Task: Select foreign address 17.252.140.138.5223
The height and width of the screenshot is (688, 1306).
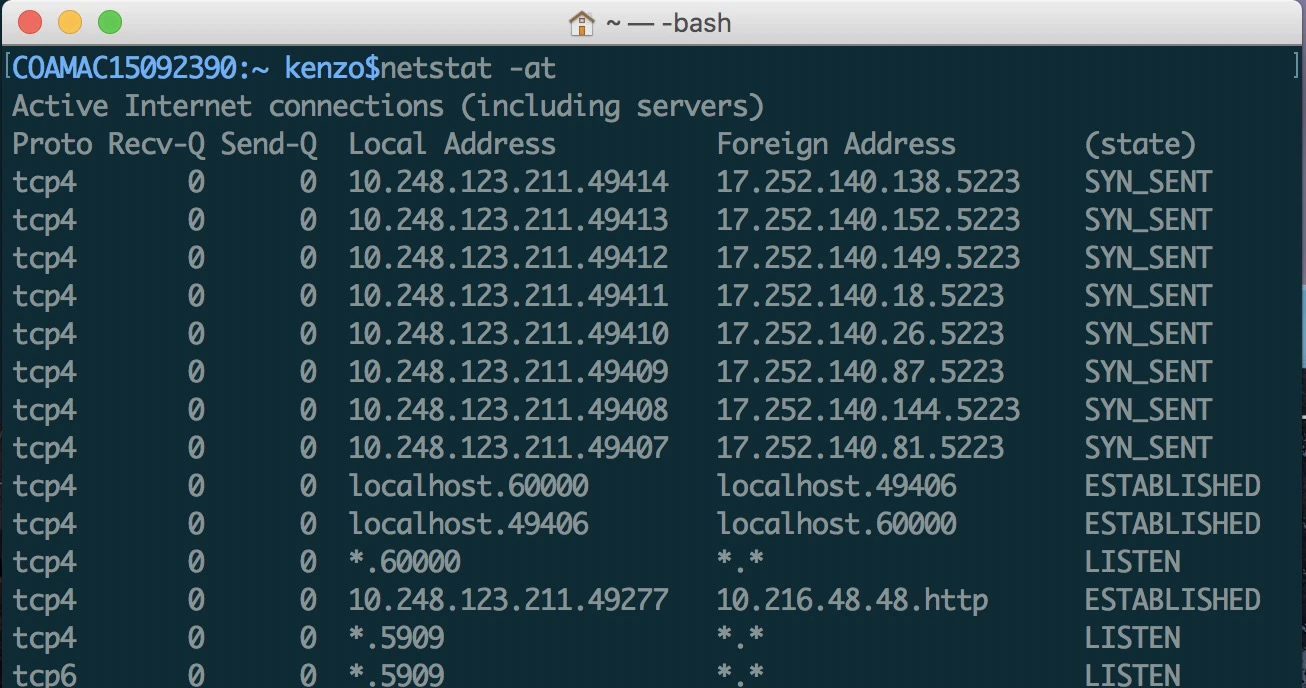Action: click(x=868, y=182)
